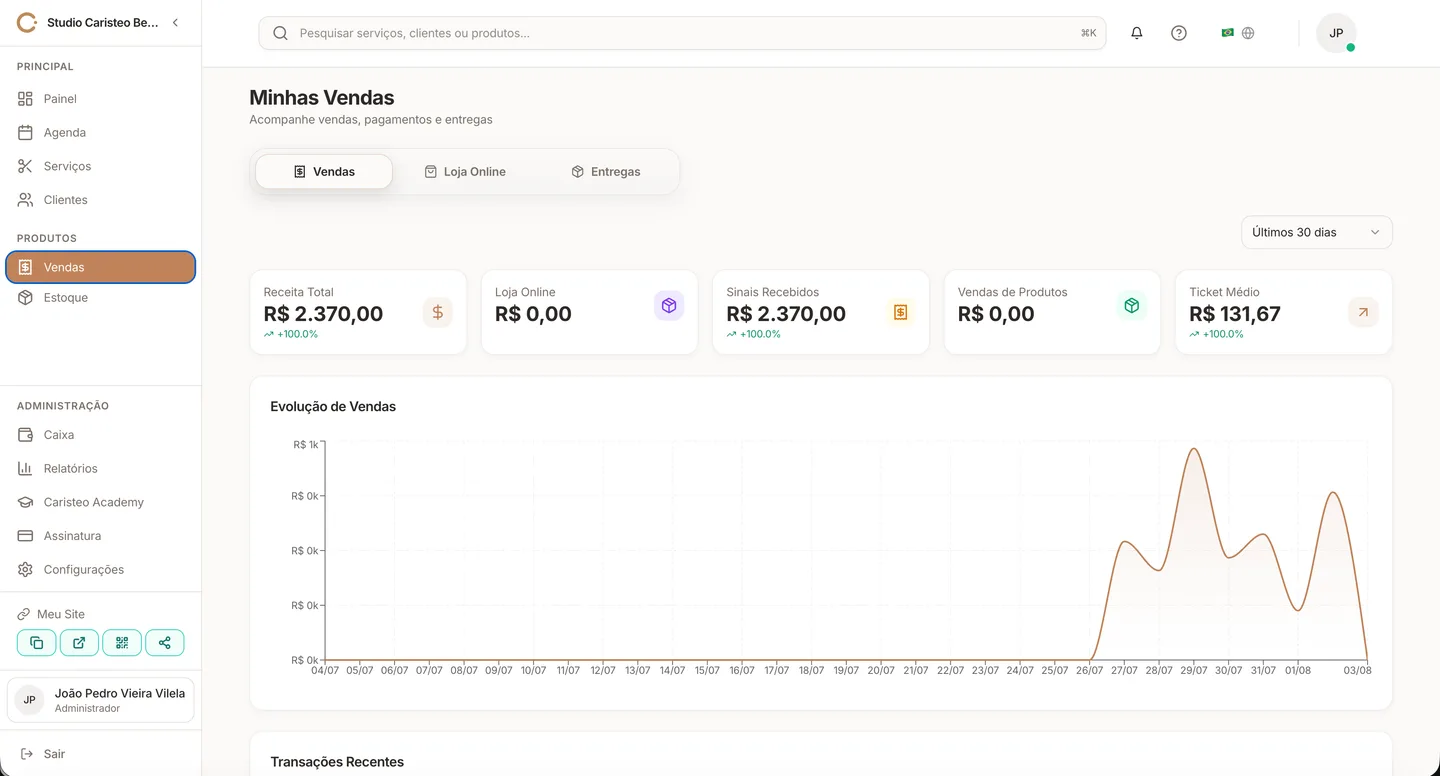Switch to the Entregas tab
1440x776 pixels.
coord(606,172)
